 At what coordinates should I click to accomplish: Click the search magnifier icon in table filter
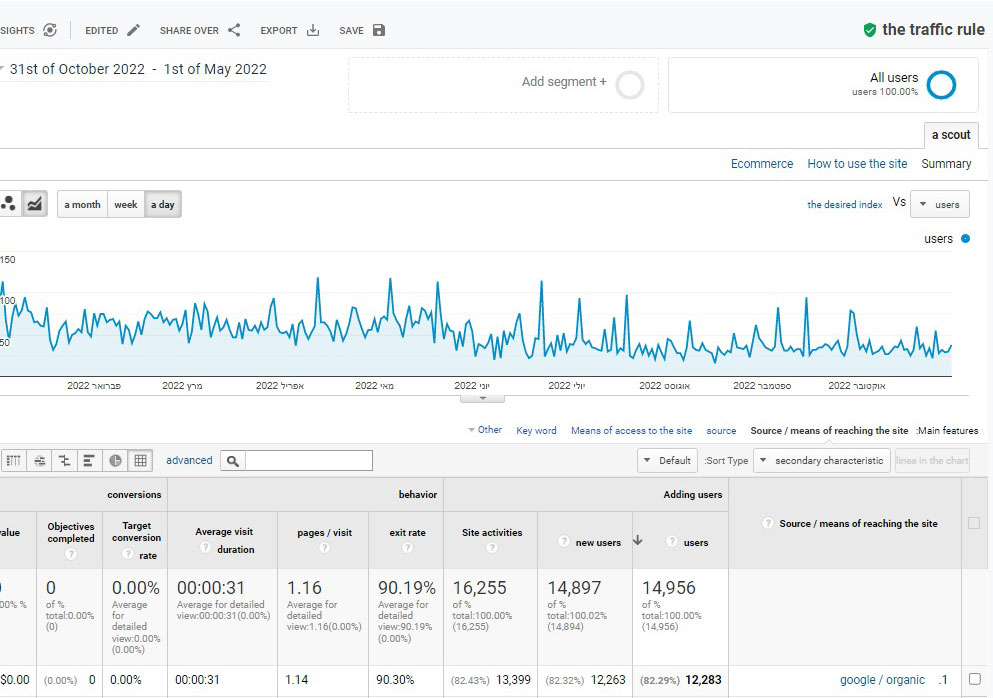click(x=233, y=461)
